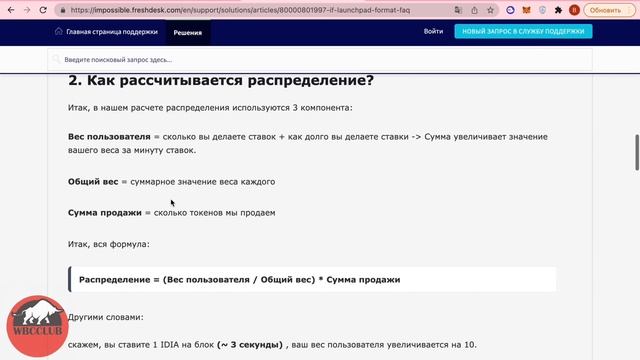Screen dimensions: 640x360
Task: Share this page using the share icon
Action: 474,10
